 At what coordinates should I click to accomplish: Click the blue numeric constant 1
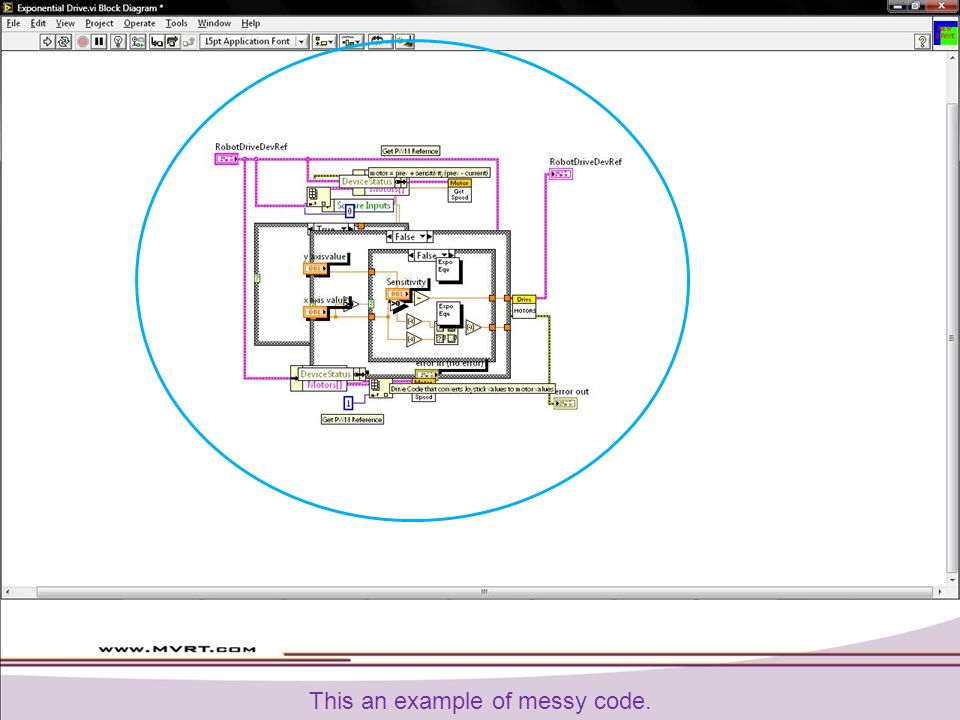coord(348,403)
